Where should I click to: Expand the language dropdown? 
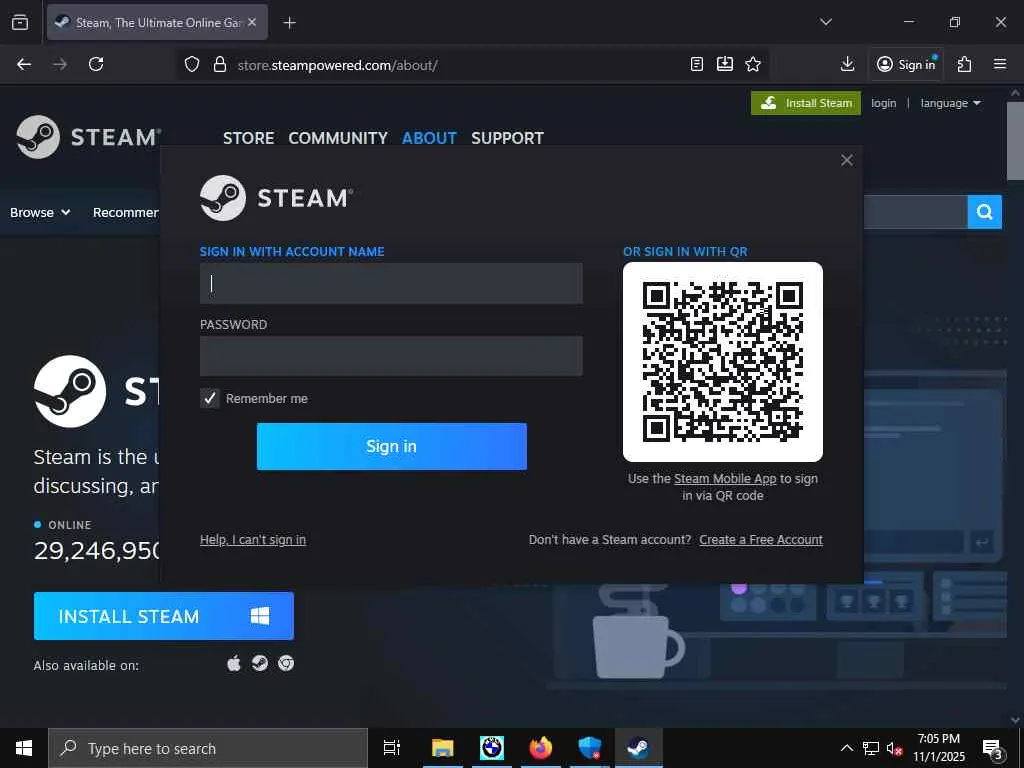(950, 103)
